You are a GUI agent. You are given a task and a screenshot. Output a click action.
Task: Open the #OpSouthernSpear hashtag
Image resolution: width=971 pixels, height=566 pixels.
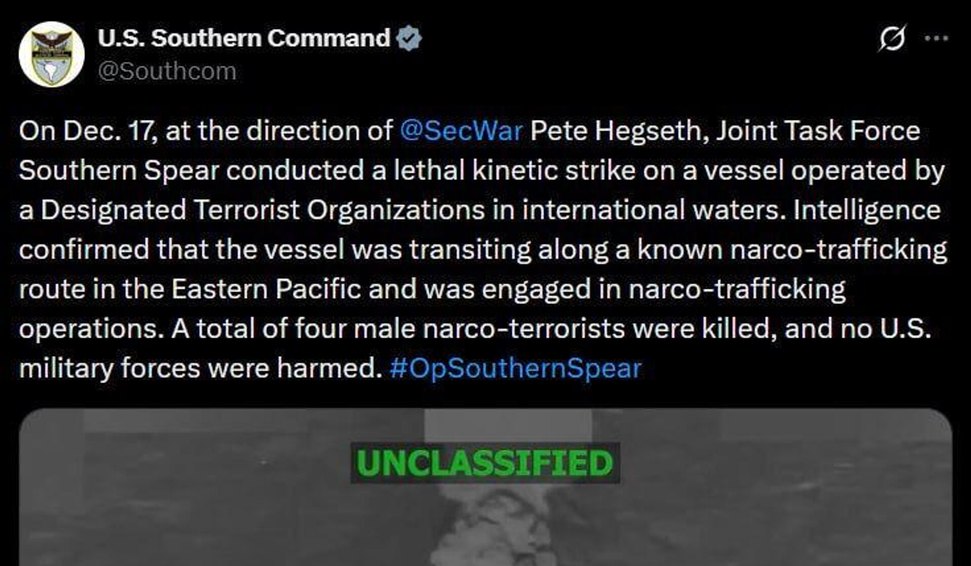click(x=514, y=369)
